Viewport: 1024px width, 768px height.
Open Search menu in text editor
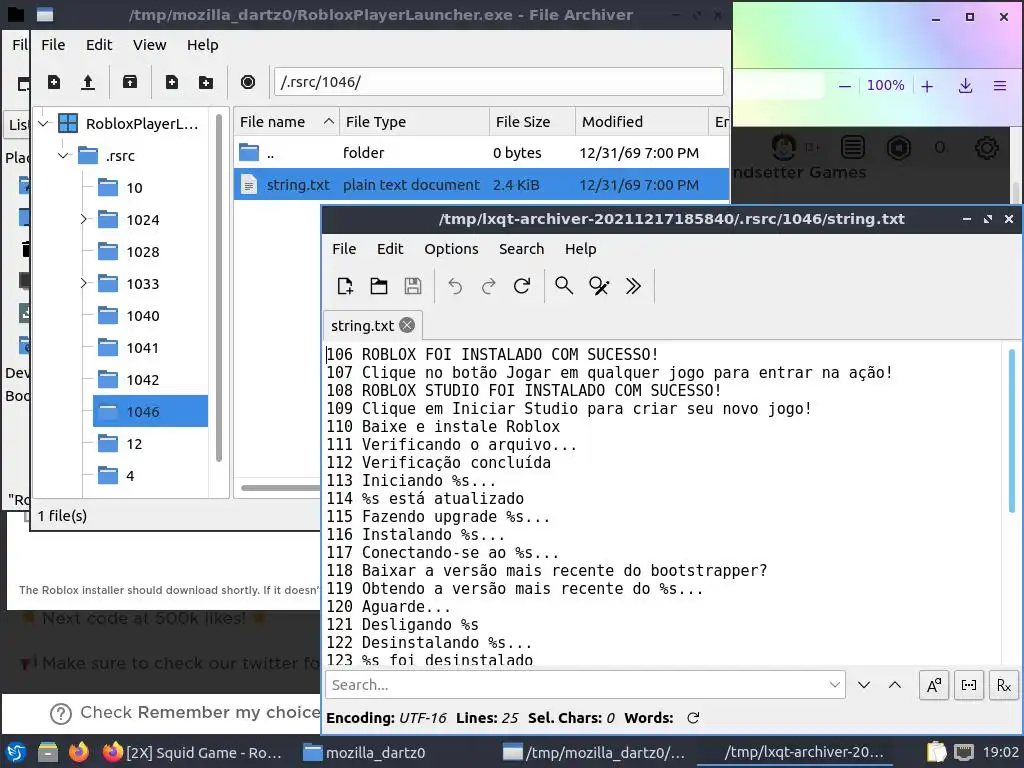521,249
